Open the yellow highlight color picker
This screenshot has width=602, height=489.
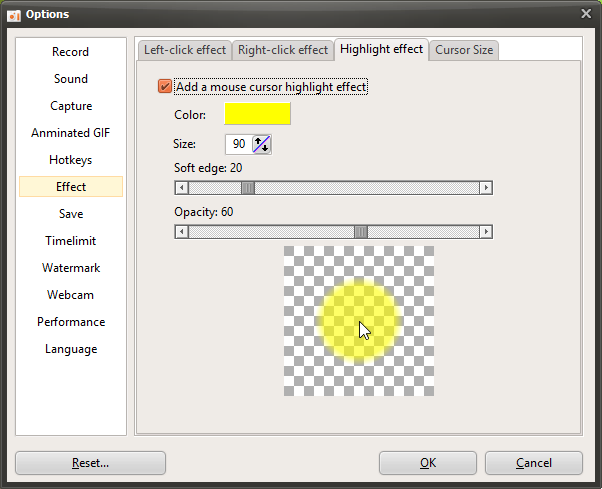tap(257, 114)
